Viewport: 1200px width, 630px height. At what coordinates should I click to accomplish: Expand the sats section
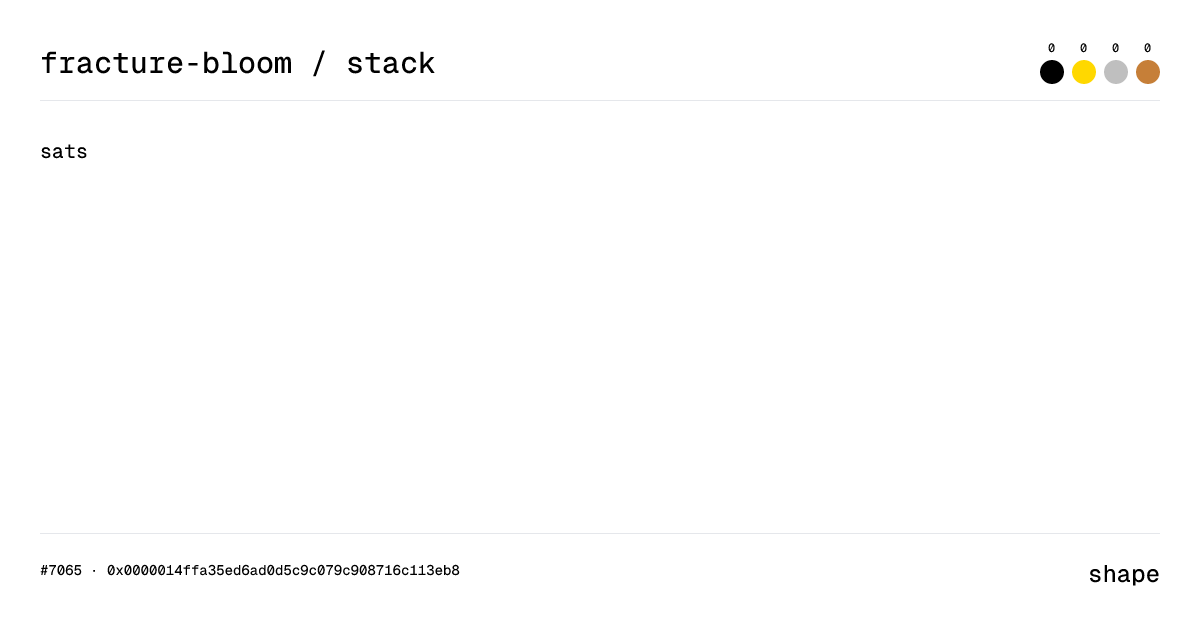click(x=63, y=151)
